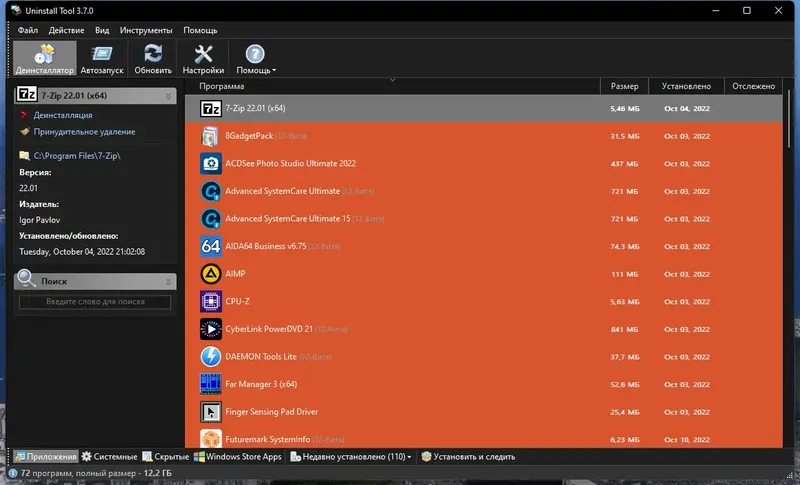This screenshot has width=800, height=485.
Task: Click the Finger Sensing Pad Driver icon
Action: point(211,412)
